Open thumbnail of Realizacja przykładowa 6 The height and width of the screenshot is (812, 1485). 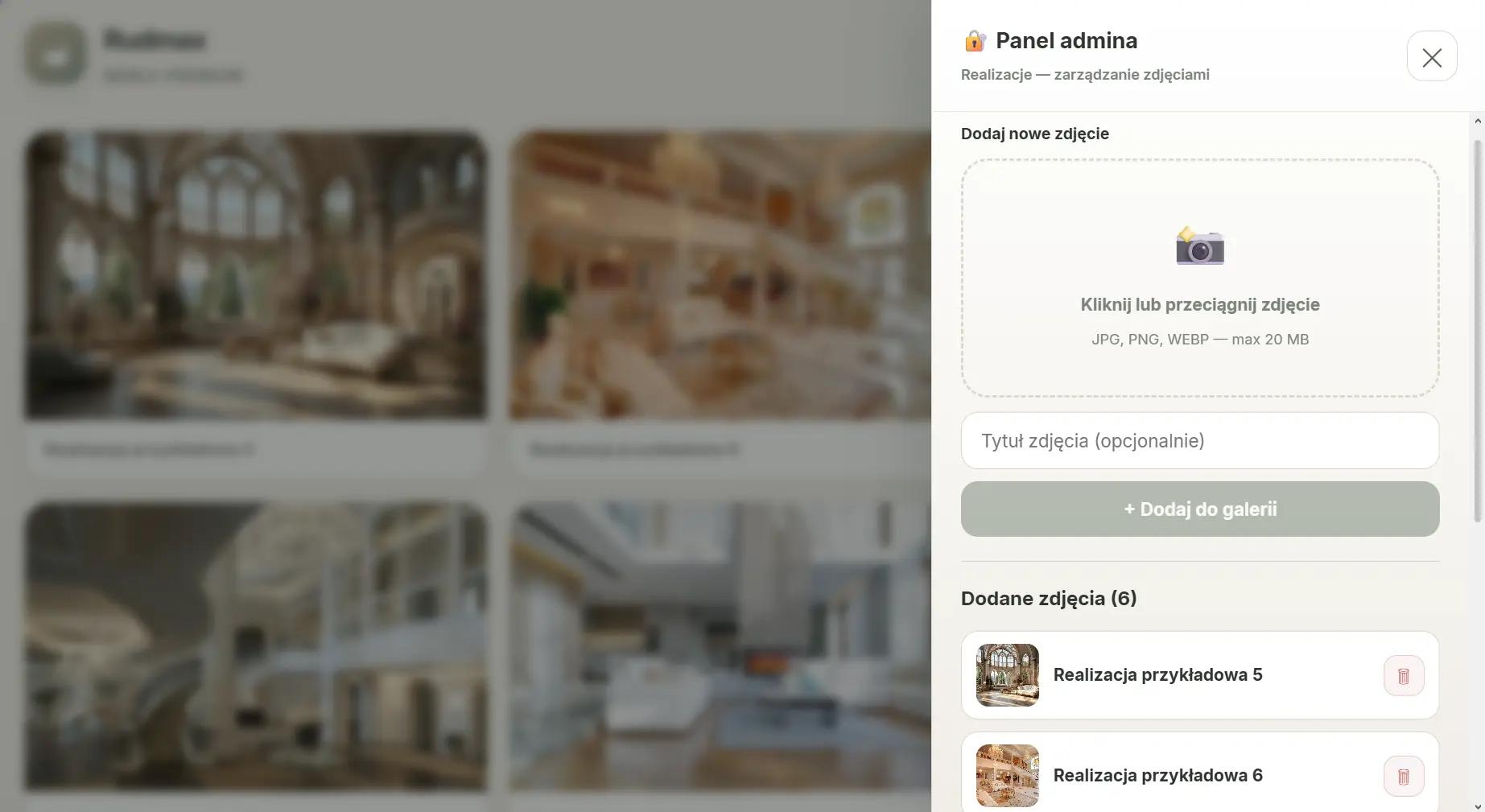pyautogui.click(x=1007, y=775)
